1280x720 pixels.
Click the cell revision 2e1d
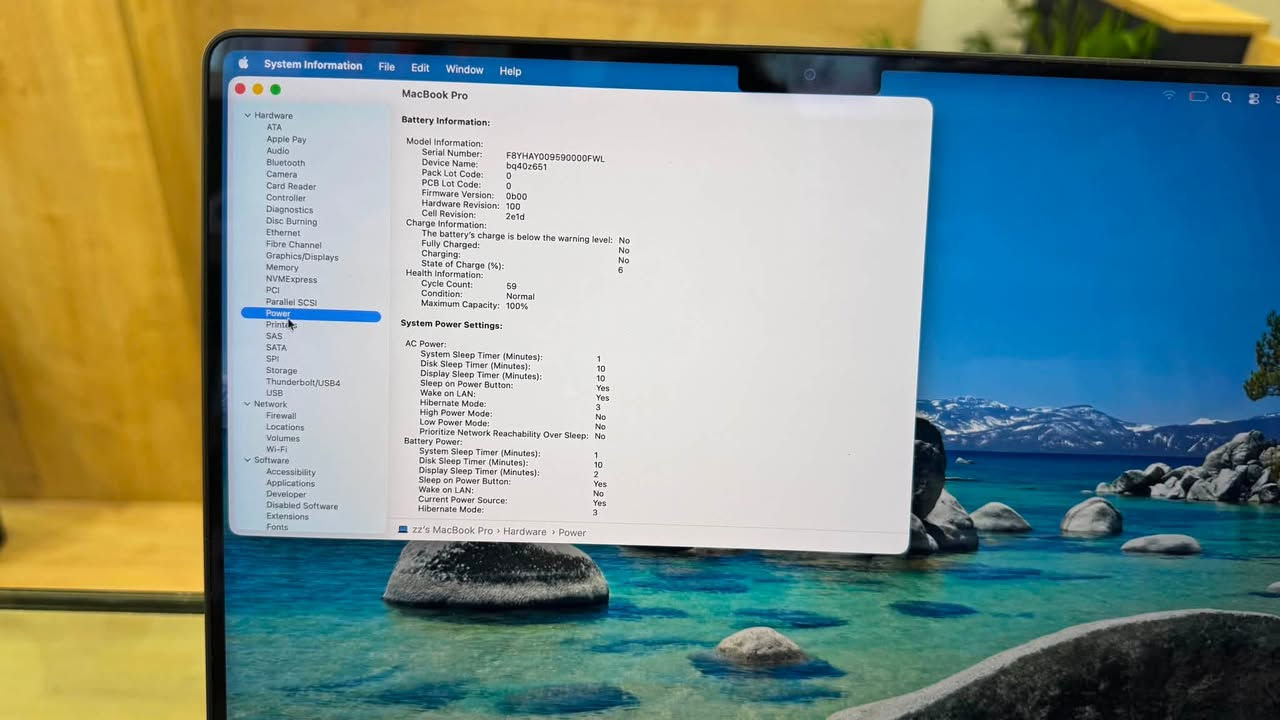pyautogui.click(x=515, y=216)
